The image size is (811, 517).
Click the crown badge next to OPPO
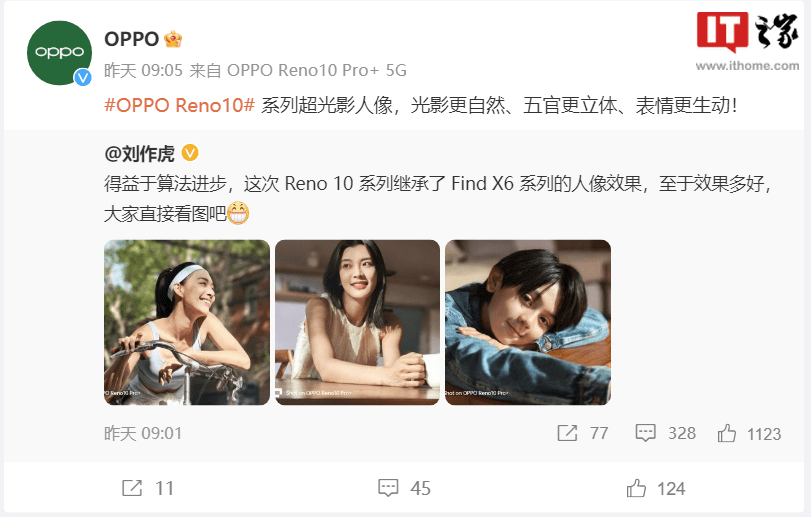click(173, 39)
